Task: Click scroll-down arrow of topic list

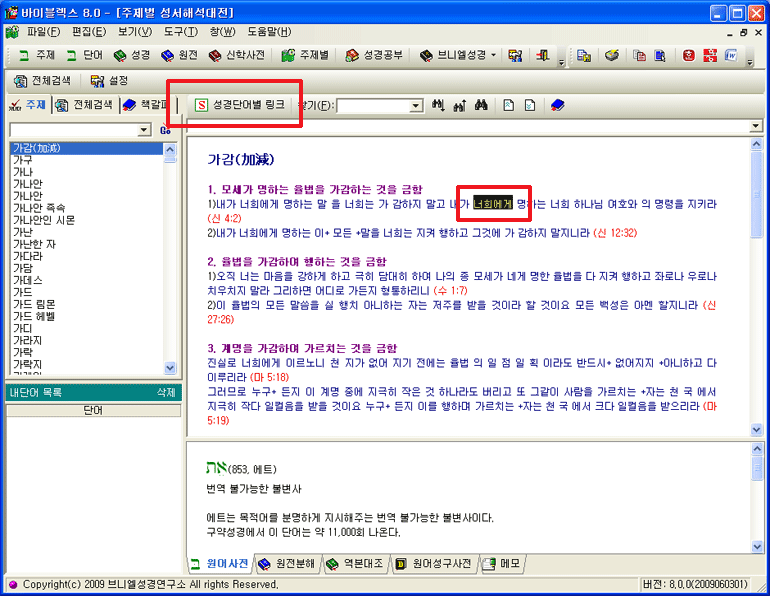Action: 170,368
